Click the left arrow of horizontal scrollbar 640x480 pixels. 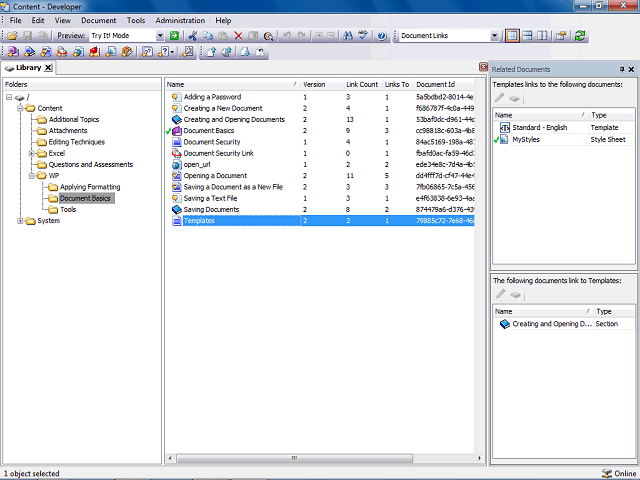(x=170, y=458)
